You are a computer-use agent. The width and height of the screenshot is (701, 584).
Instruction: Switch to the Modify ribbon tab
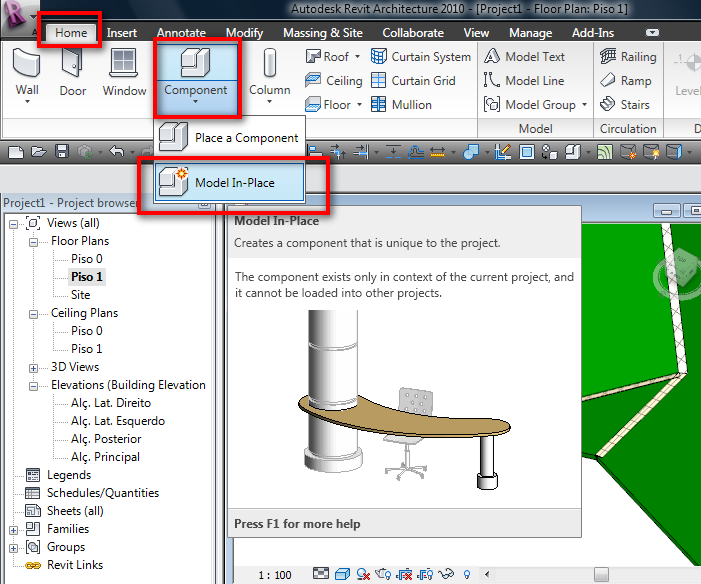click(x=245, y=33)
